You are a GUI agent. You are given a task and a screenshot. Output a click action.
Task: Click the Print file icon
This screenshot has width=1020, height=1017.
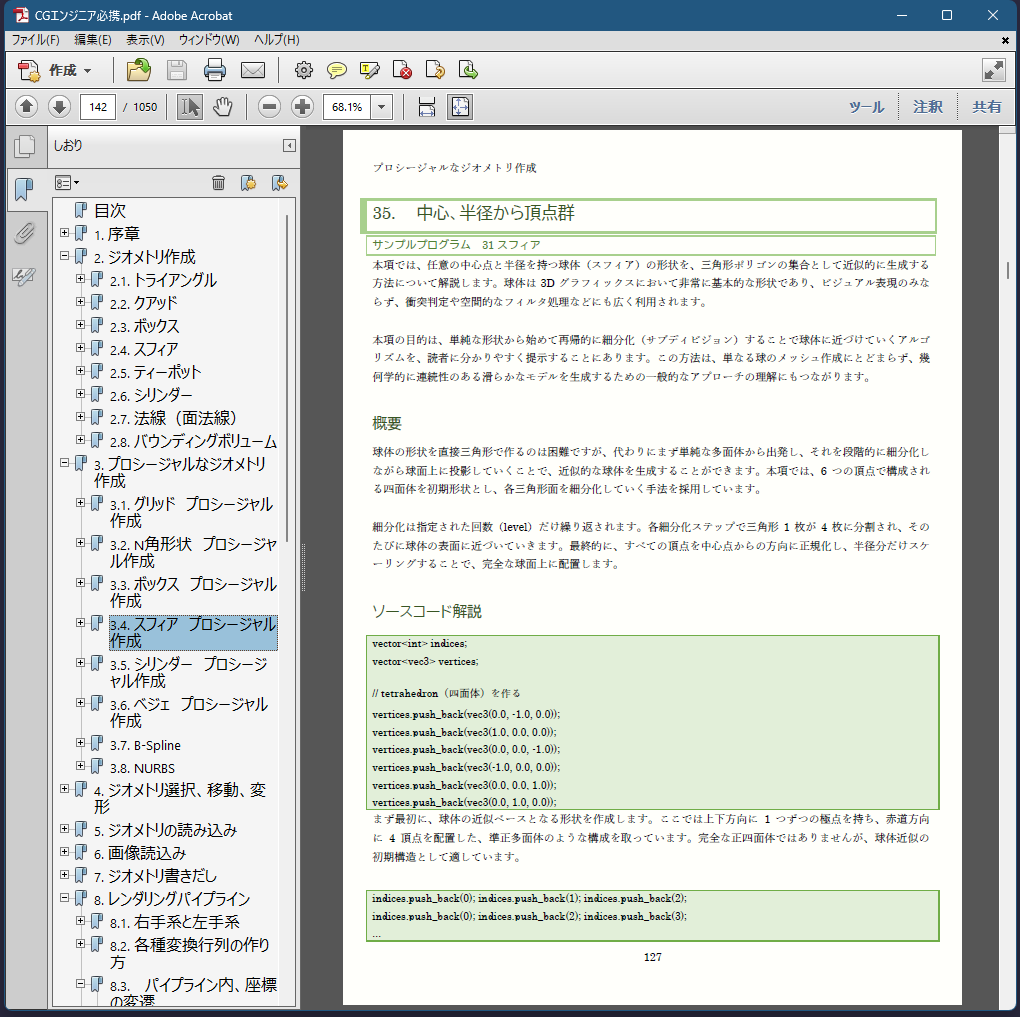click(215, 70)
